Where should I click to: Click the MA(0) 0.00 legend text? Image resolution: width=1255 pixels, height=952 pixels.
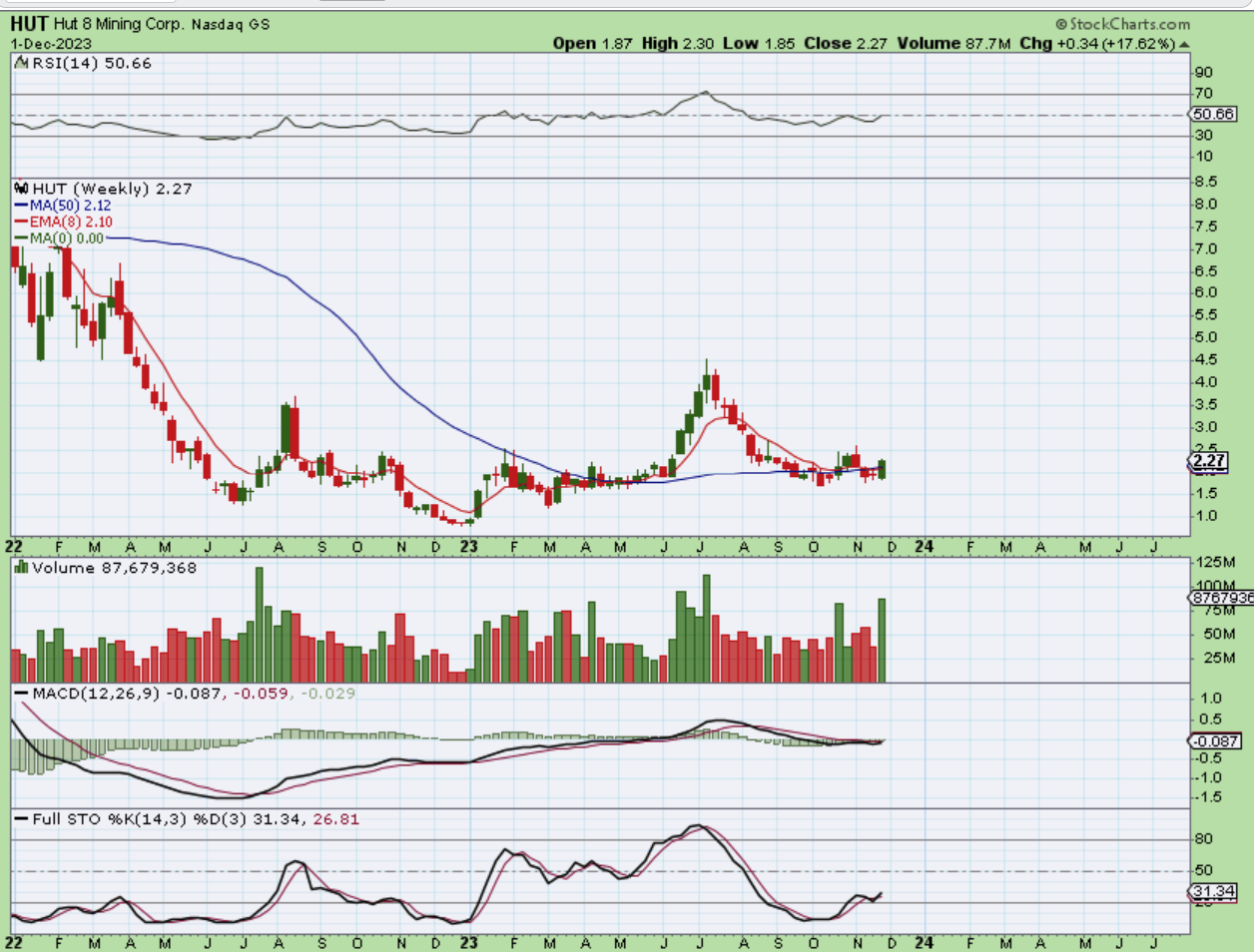tap(67, 238)
